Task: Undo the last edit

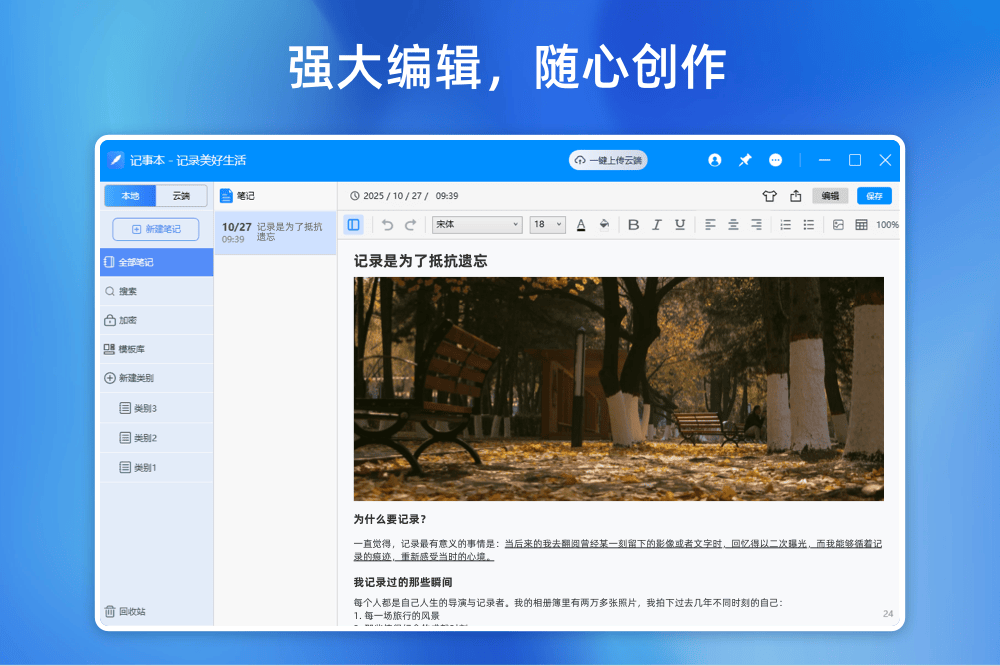Action: coord(387,225)
